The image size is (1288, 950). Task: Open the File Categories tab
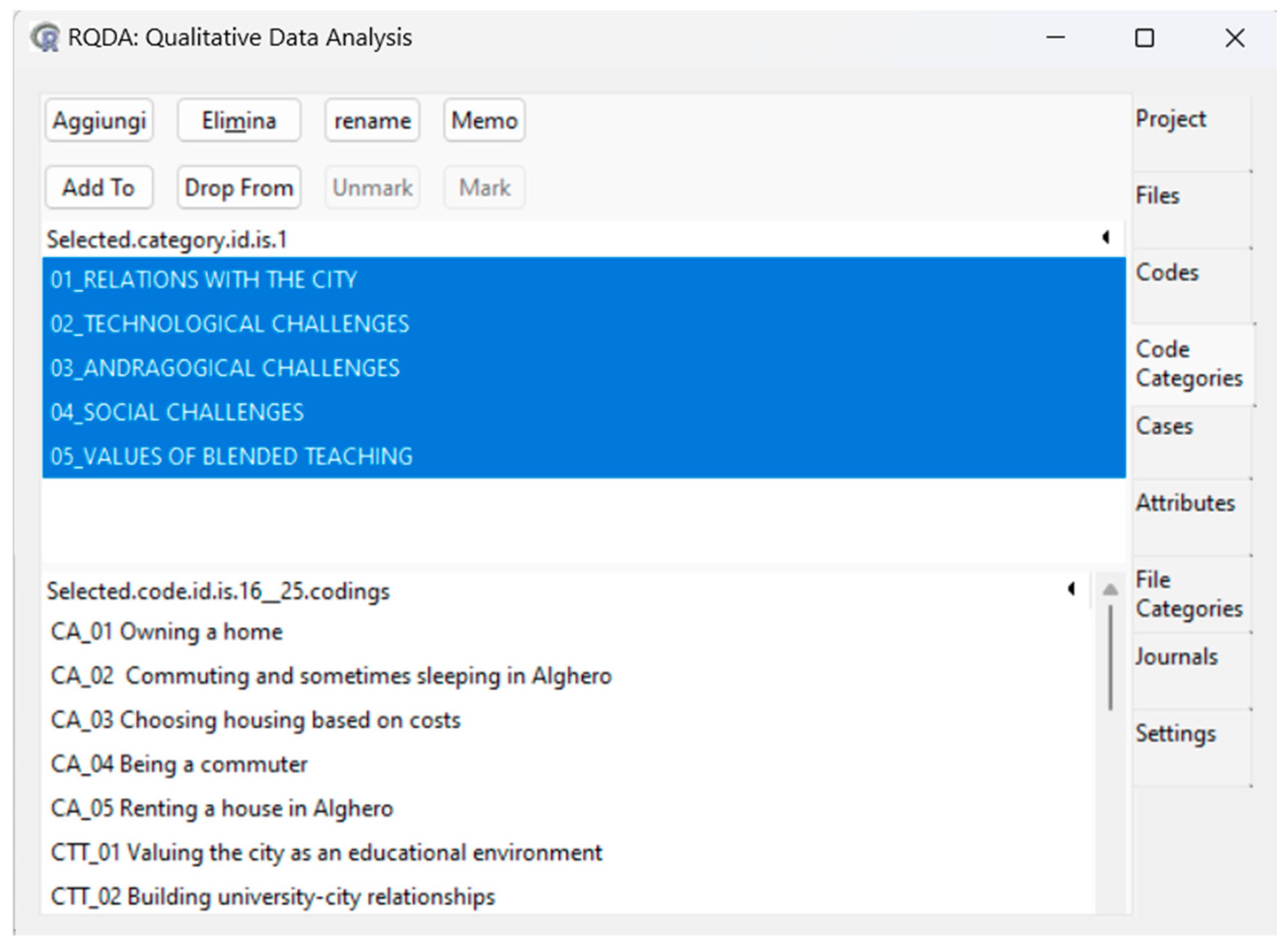point(1188,594)
